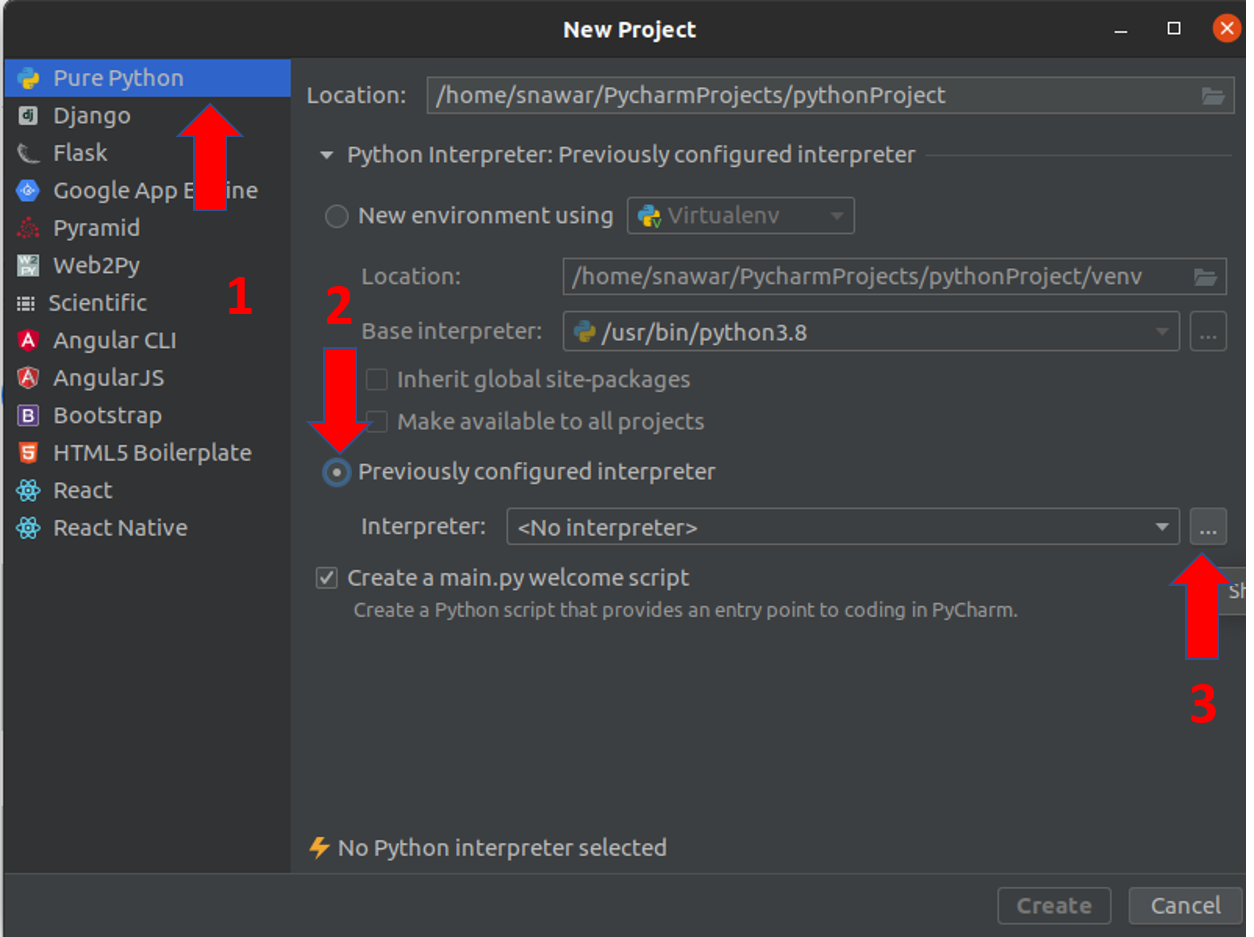The image size is (1254, 937).
Task: Click ellipsis button next to Interpreter
Action: click(x=1208, y=527)
